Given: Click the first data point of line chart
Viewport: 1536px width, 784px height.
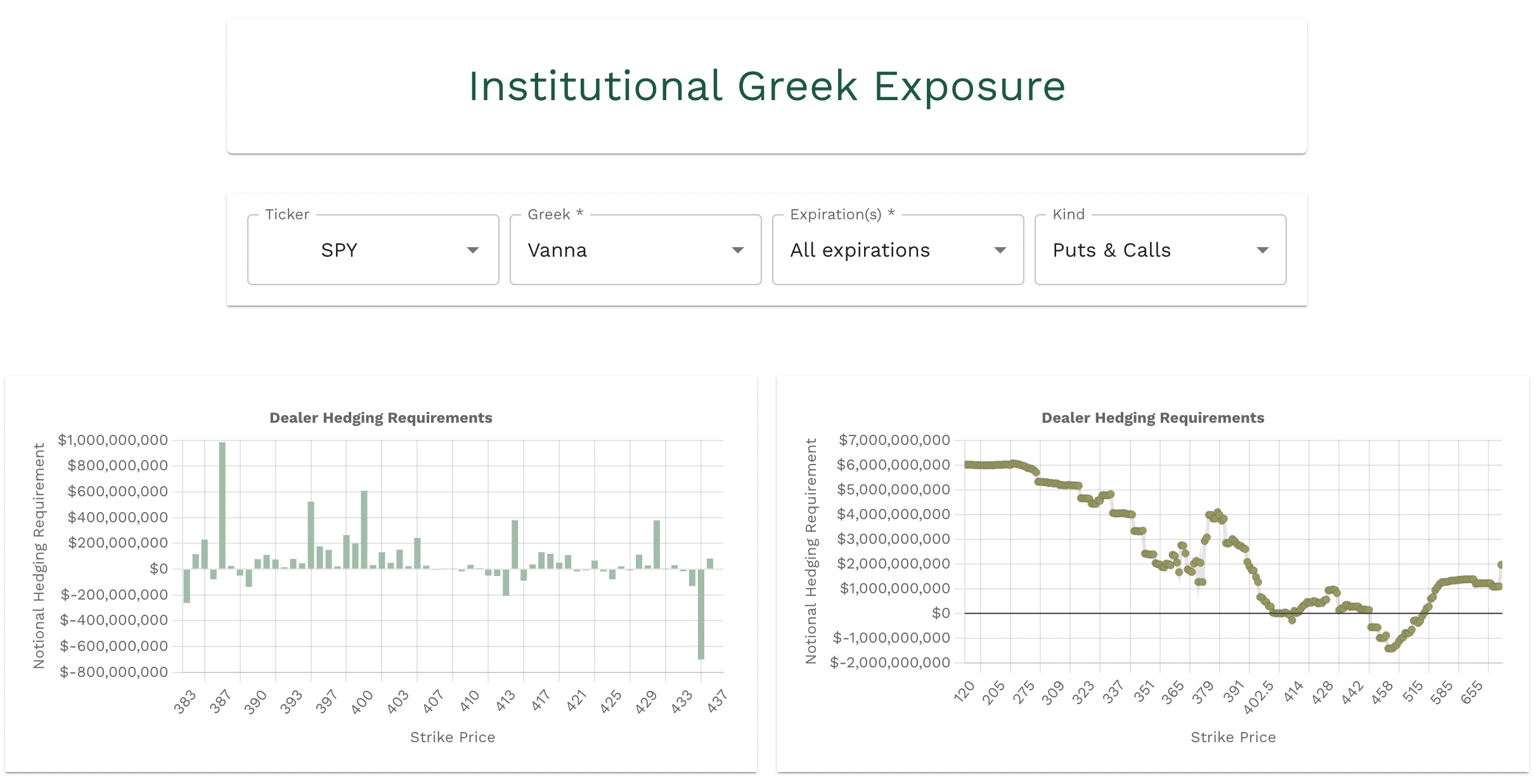Looking at the screenshot, I should click(x=967, y=465).
